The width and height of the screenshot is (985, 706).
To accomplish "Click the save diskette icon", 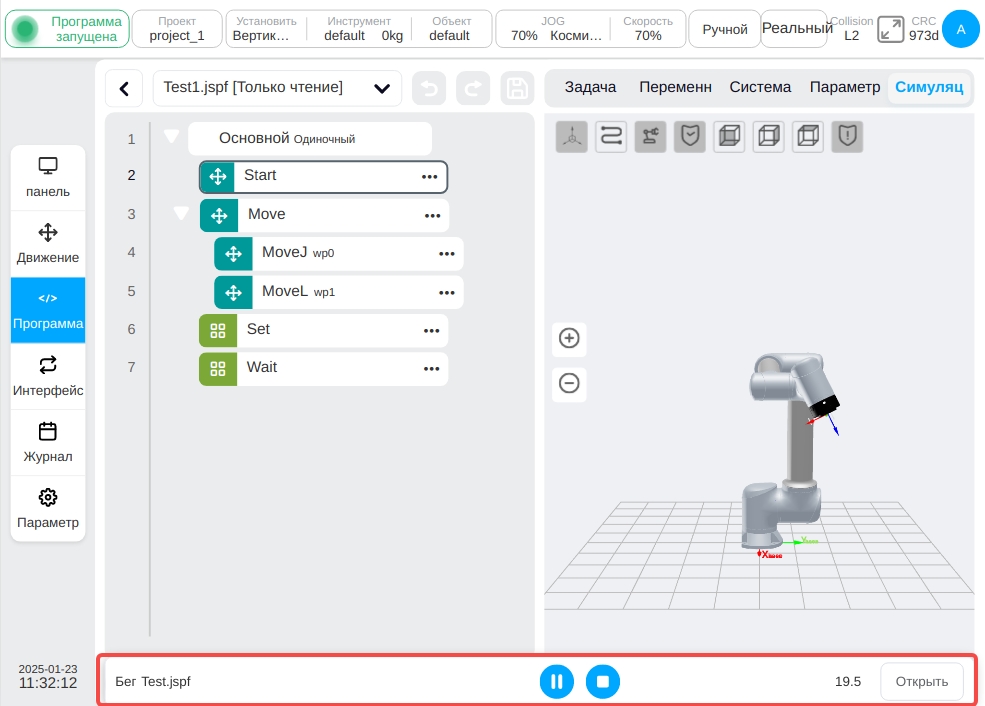I will pos(517,89).
